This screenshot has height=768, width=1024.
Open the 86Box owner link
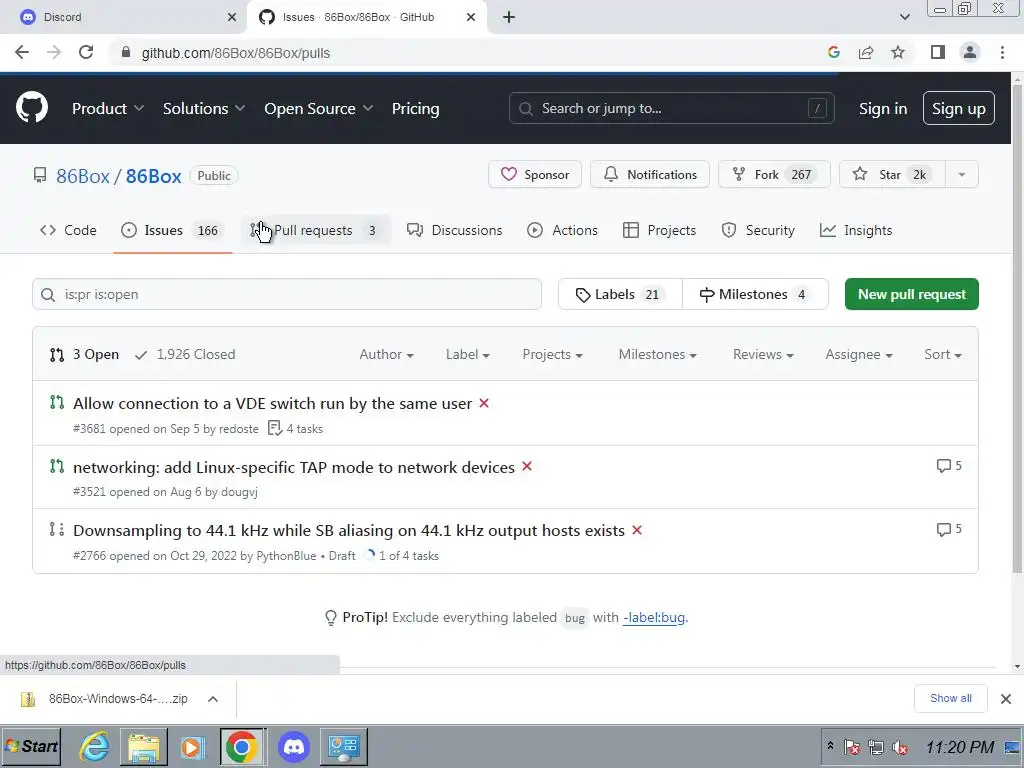[x=83, y=176]
